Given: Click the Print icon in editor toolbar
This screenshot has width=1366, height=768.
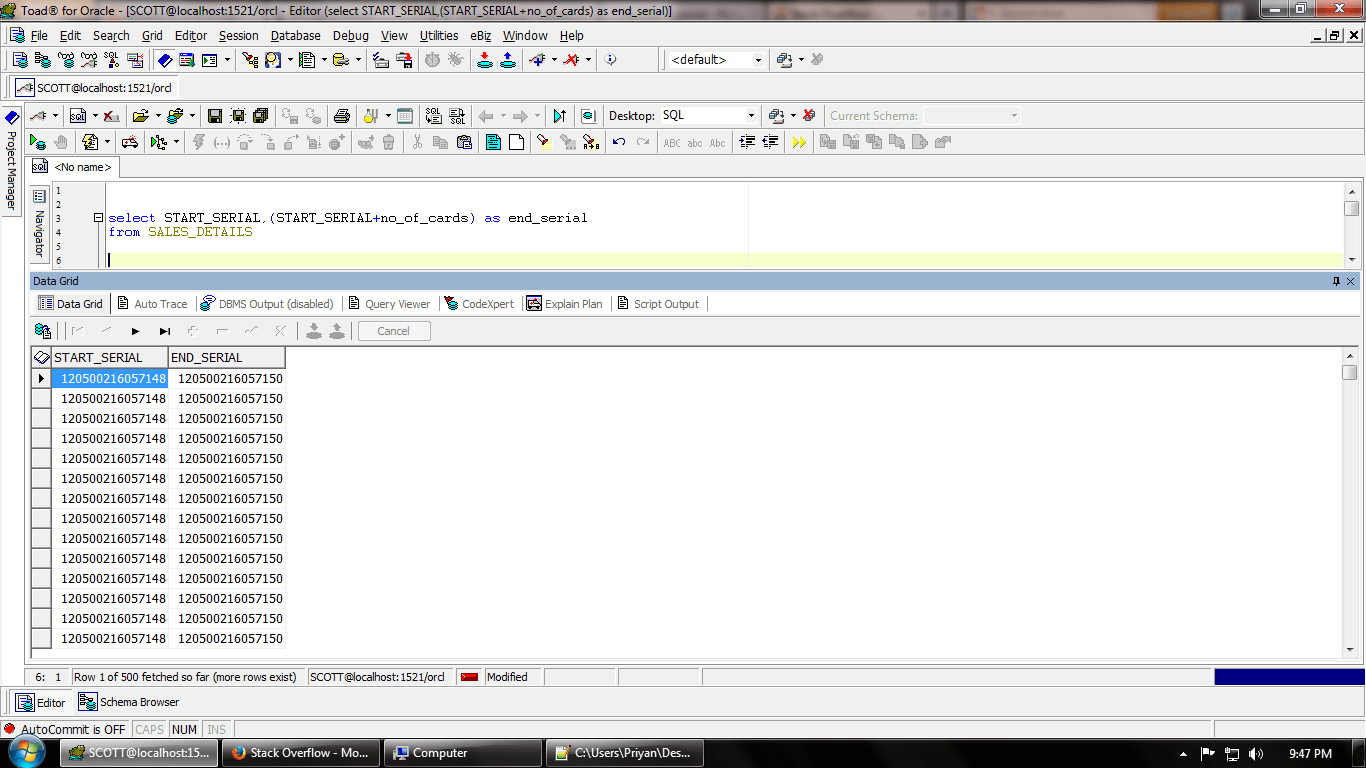Looking at the screenshot, I should pyautogui.click(x=342, y=116).
